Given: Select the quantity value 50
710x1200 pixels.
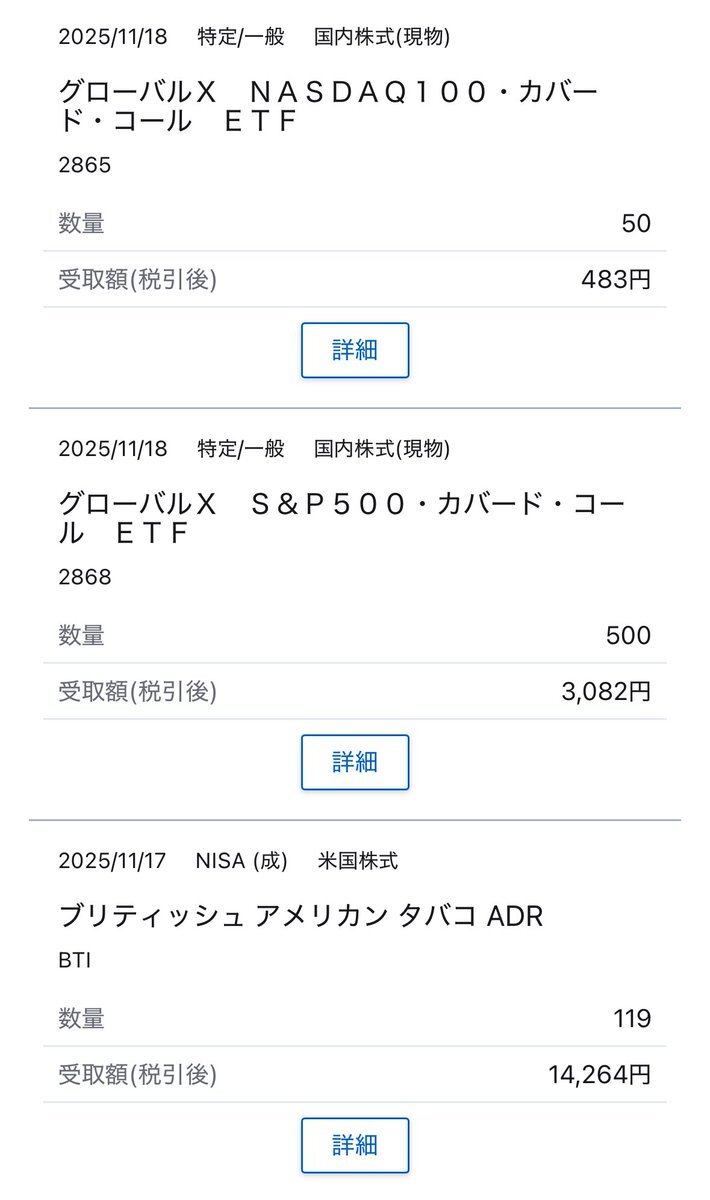Looking at the screenshot, I should (636, 223).
